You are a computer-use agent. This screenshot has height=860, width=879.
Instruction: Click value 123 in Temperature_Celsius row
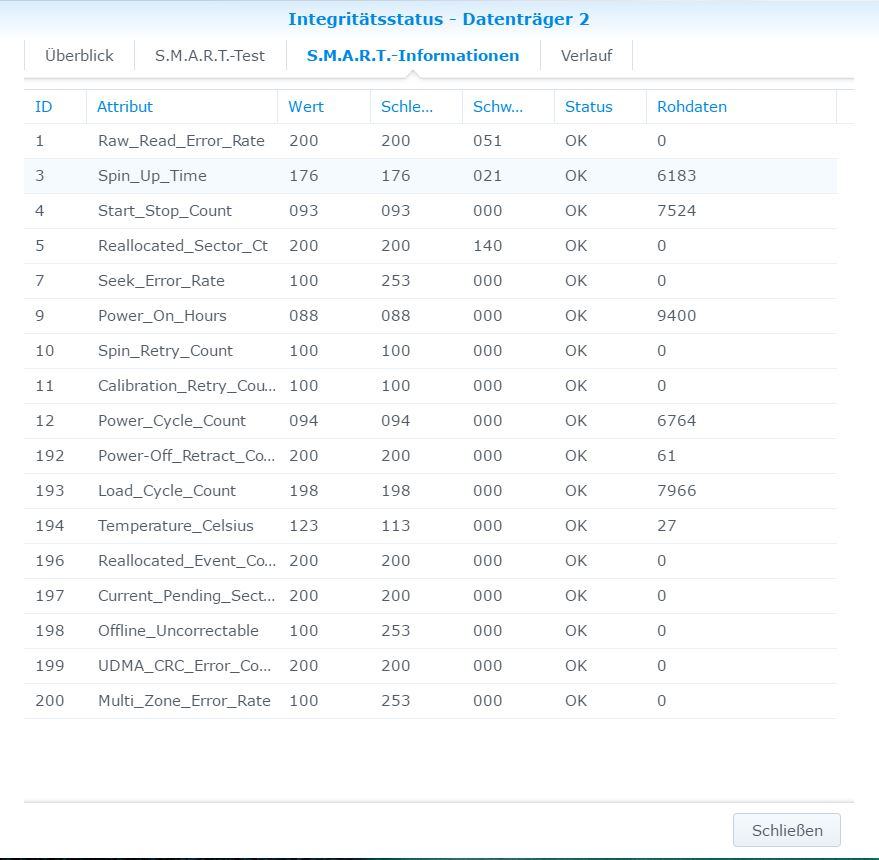(x=304, y=526)
